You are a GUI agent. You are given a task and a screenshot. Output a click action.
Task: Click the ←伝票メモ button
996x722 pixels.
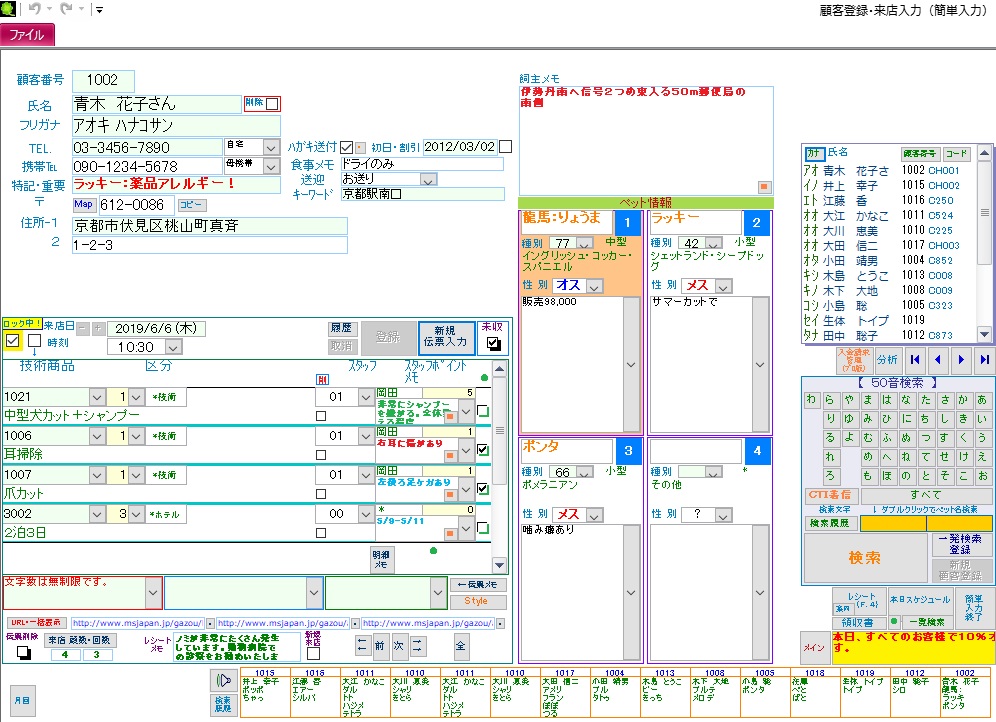tap(478, 584)
